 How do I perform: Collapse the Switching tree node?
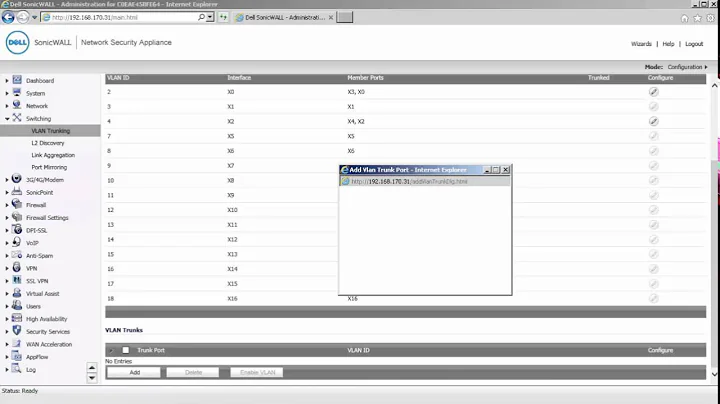pos(7,118)
